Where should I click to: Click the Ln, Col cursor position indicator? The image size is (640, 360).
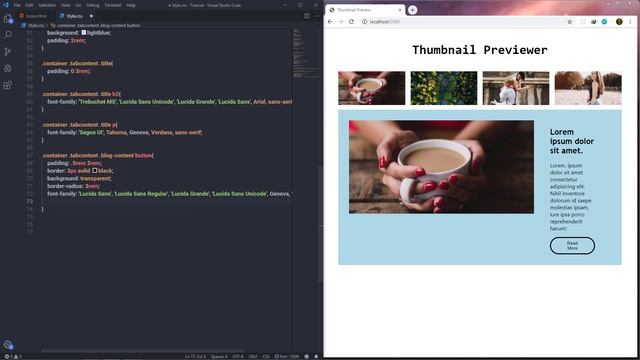pyautogui.click(x=196, y=356)
